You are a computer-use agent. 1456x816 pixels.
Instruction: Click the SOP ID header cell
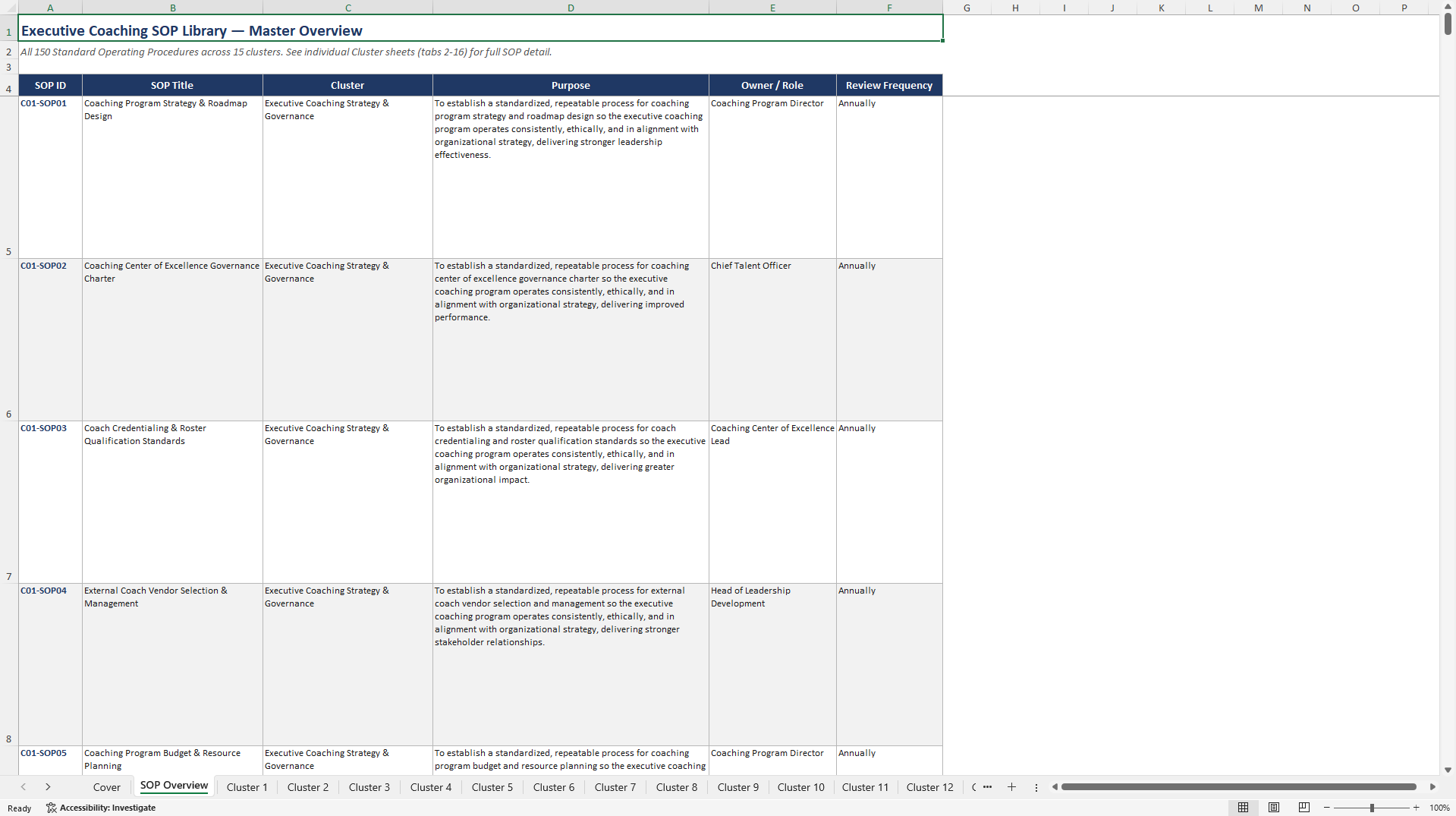pos(50,85)
